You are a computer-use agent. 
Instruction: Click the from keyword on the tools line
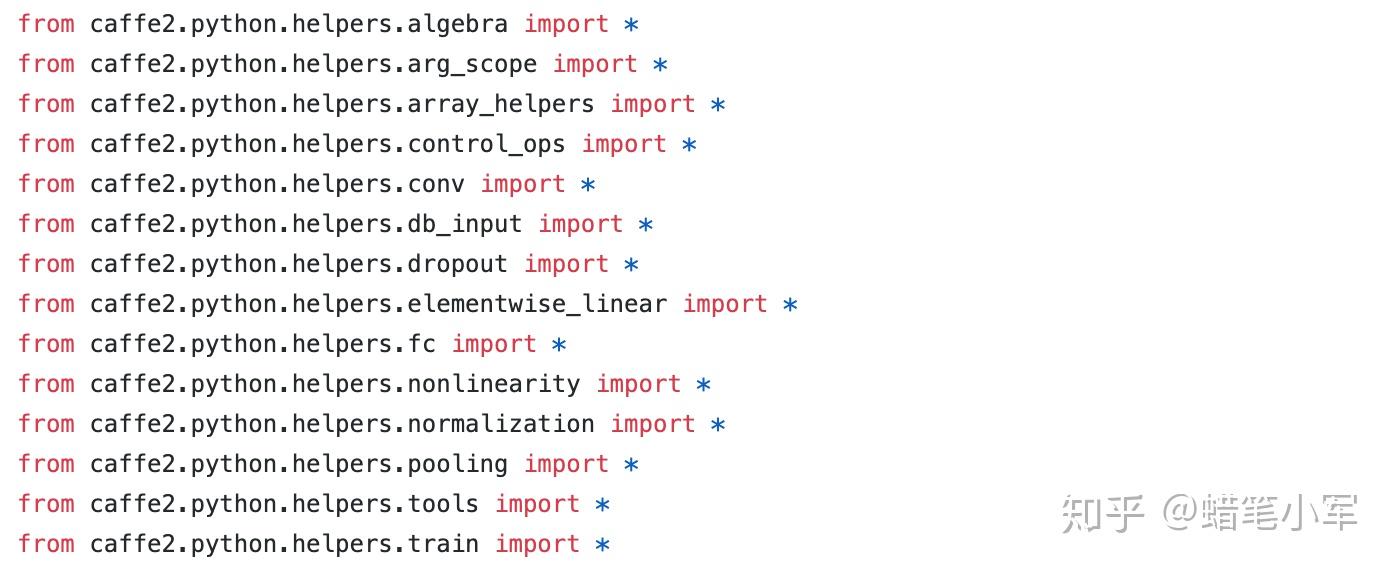(x=46, y=504)
